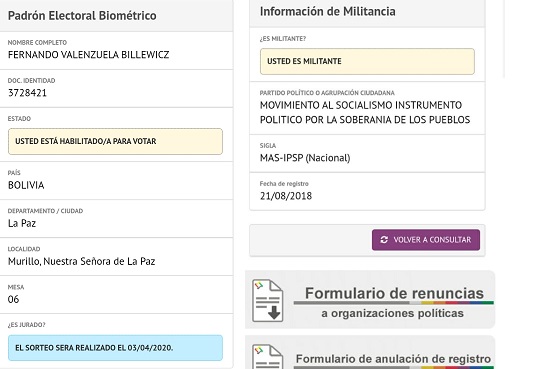Click the sorteo 03/04/2020 notice box
Image resolution: width=538 pixels, height=369 pixels.
click(x=115, y=348)
